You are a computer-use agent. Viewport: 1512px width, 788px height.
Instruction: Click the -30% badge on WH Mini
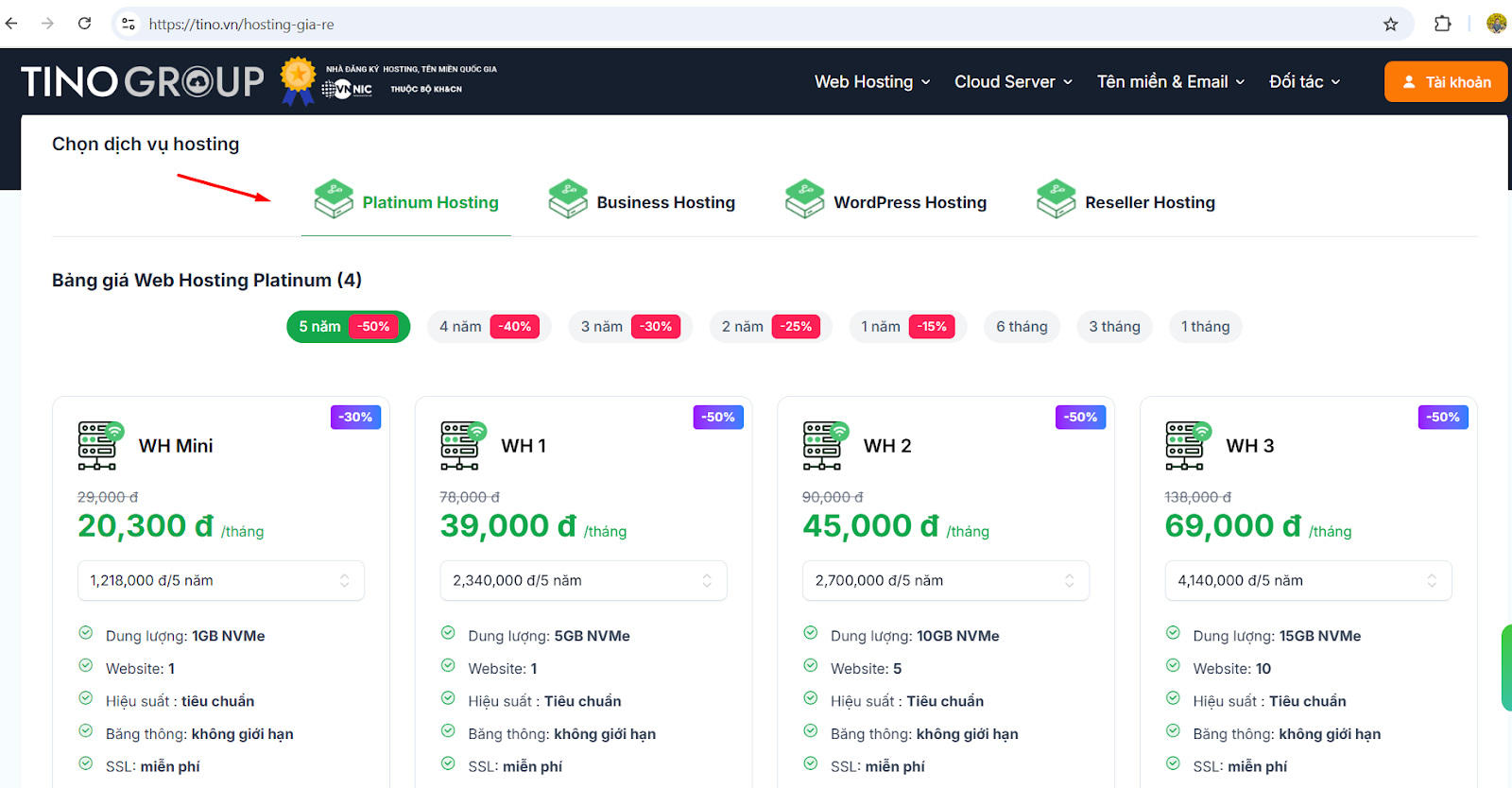pos(355,417)
